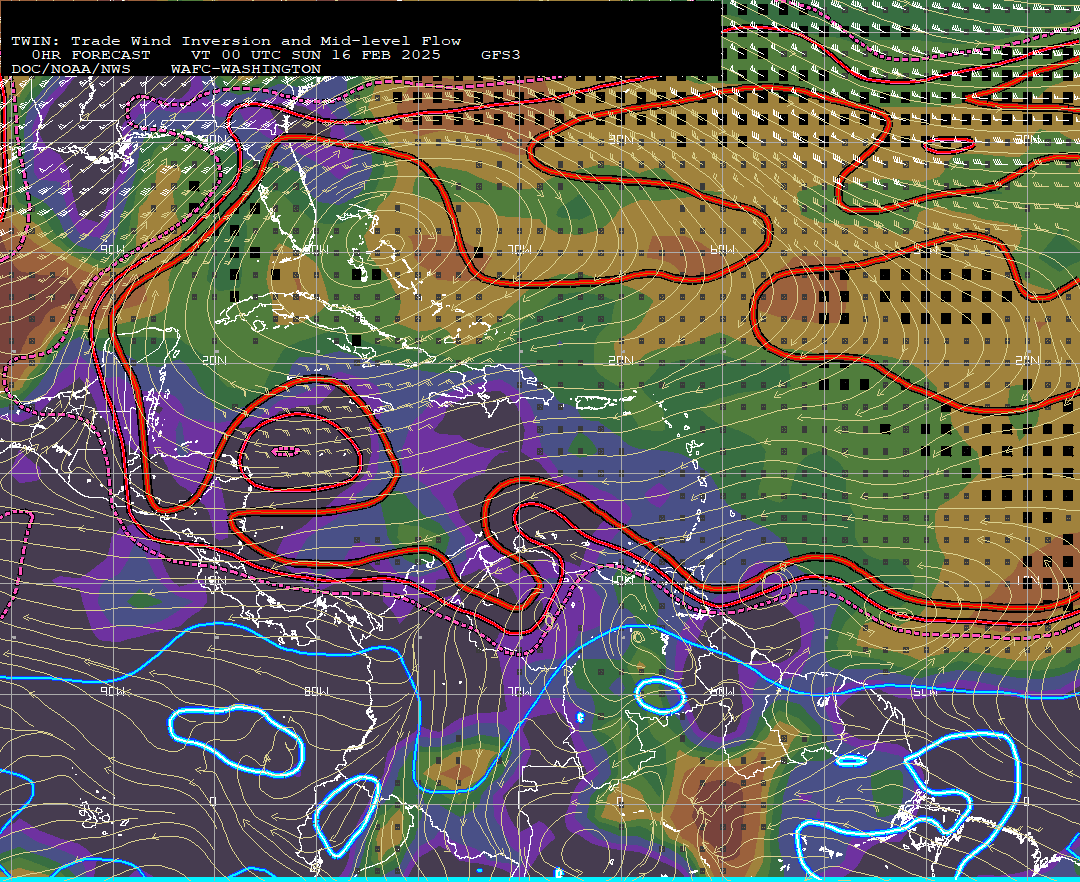Click the title 'TWIN: Trade Wind Inversion and Mid-level Flow'
The height and width of the screenshot is (882, 1080).
[236, 41]
